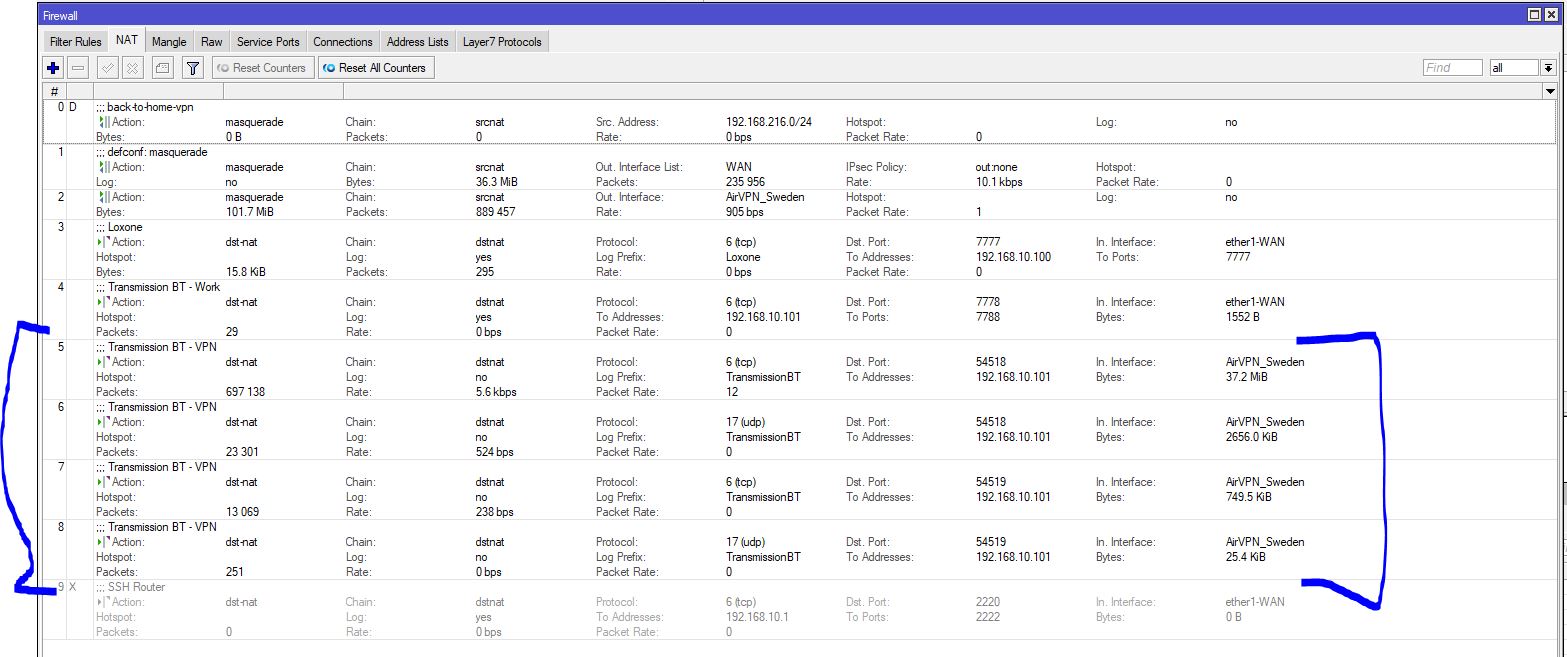Click action icon of back-to-home-vpn rule

(103, 122)
